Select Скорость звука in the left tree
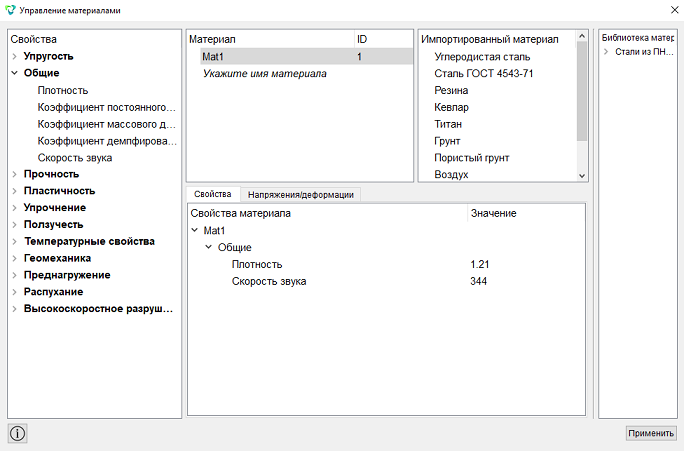The width and height of the screenshot is (684, 451). (x=75, y=158)
